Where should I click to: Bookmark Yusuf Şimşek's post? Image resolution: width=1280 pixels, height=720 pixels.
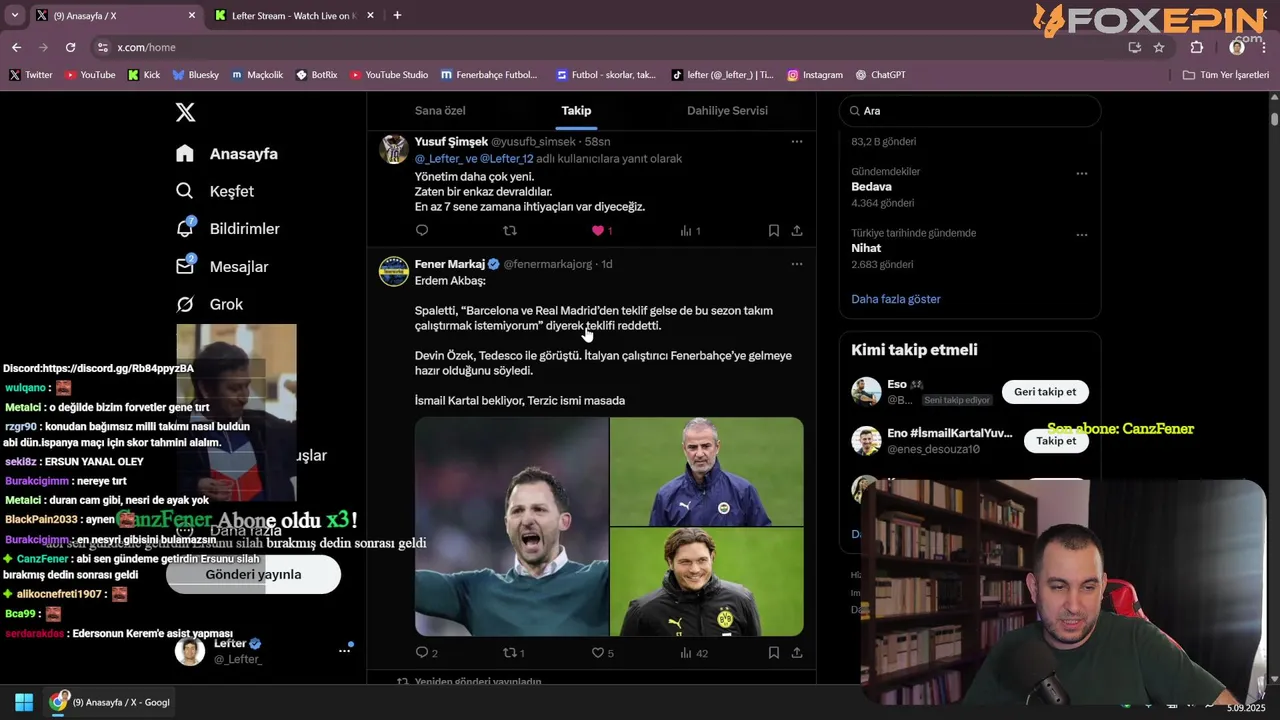(x=774, y=231)
